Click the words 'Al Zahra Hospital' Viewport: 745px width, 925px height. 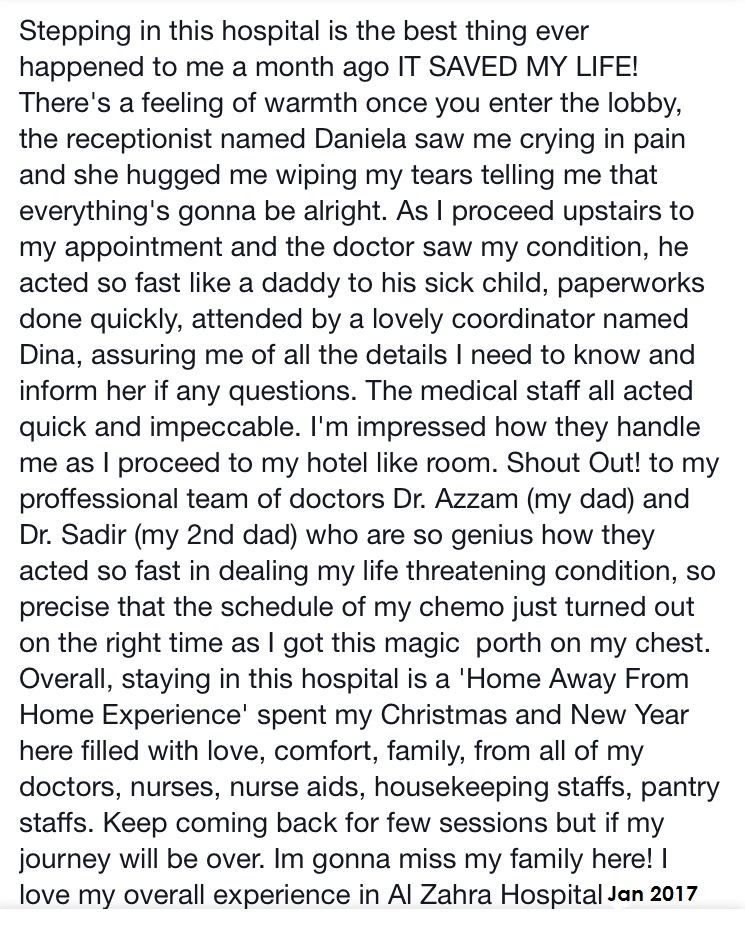(494, 894)
